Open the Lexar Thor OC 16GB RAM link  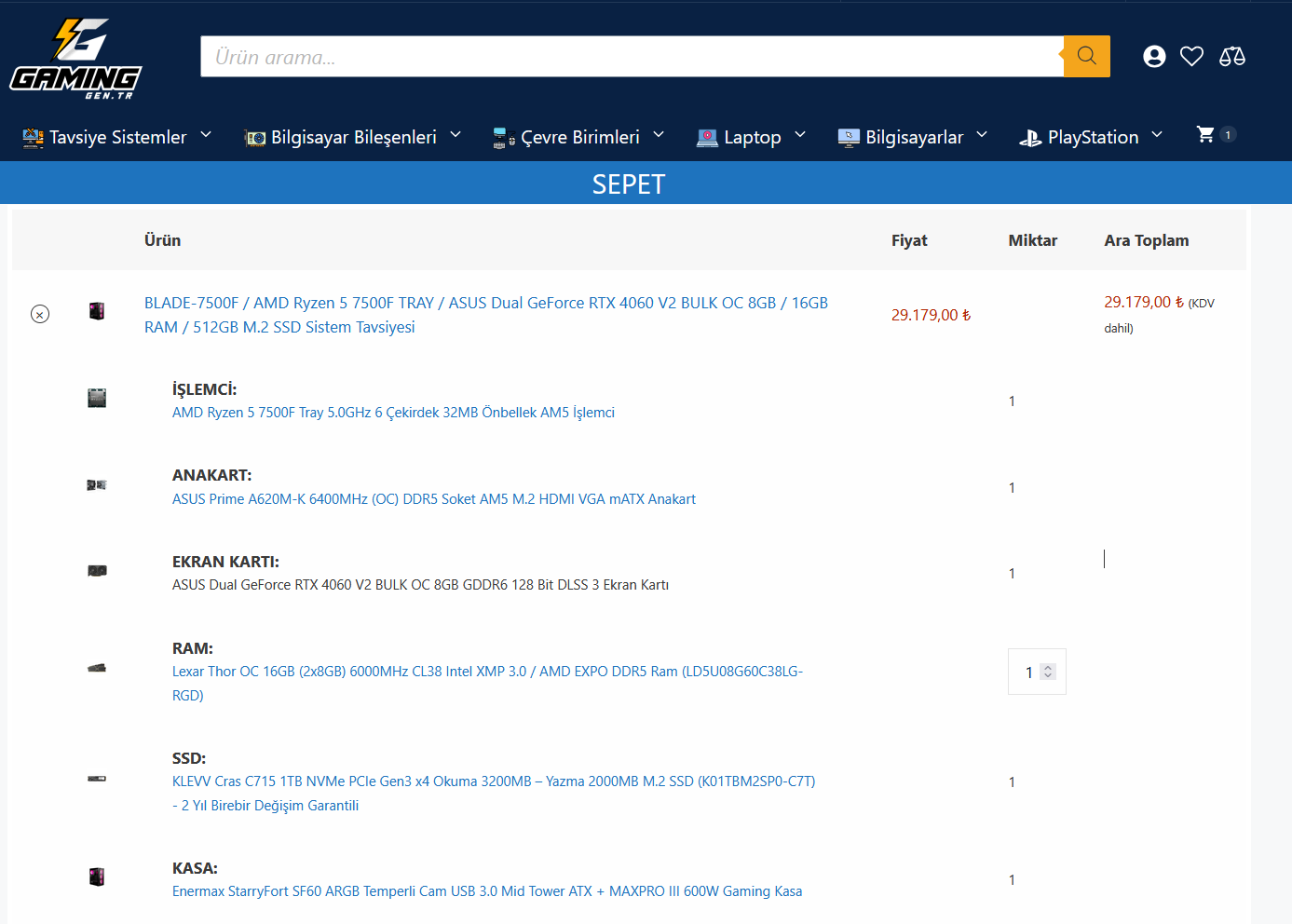(487, 684)
